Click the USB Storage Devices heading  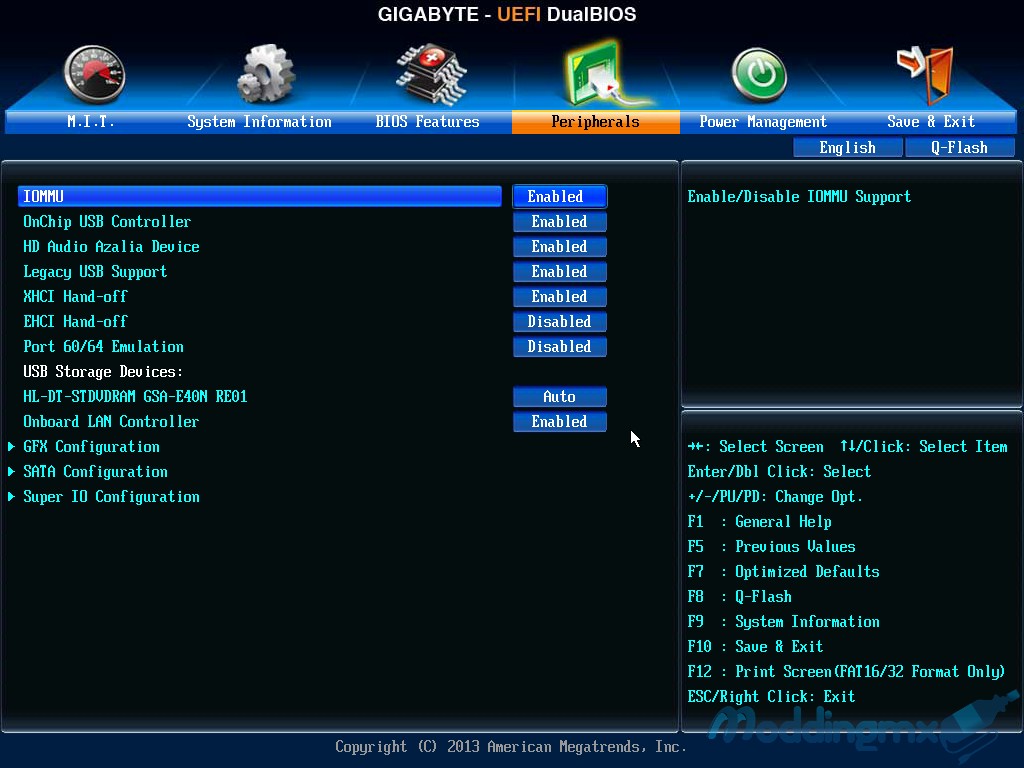pos(103,372)
